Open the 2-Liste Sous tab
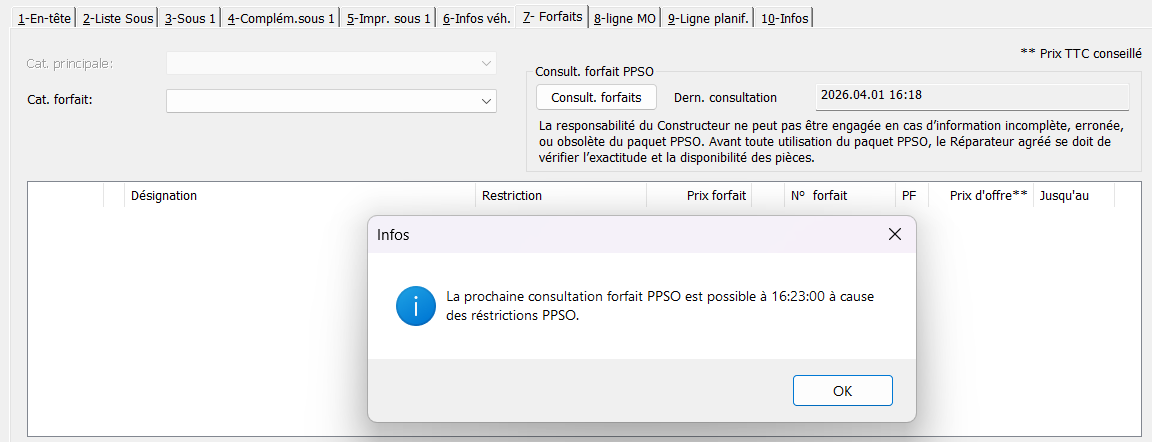This screenshot has width=1152, height=442. [118, 18]
